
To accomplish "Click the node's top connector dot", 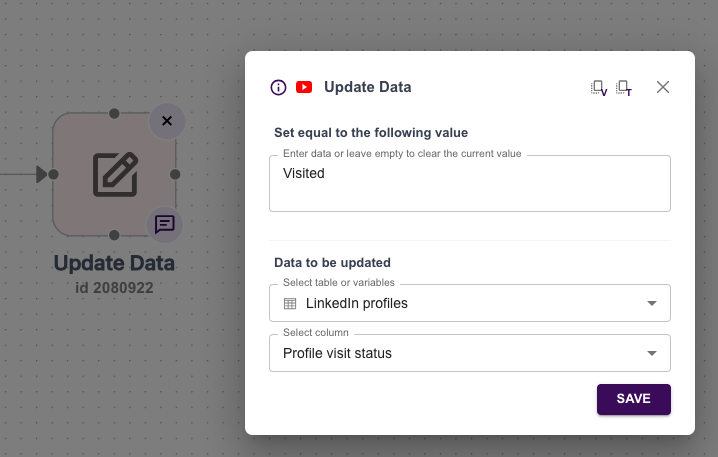I will tap(115, 113).
